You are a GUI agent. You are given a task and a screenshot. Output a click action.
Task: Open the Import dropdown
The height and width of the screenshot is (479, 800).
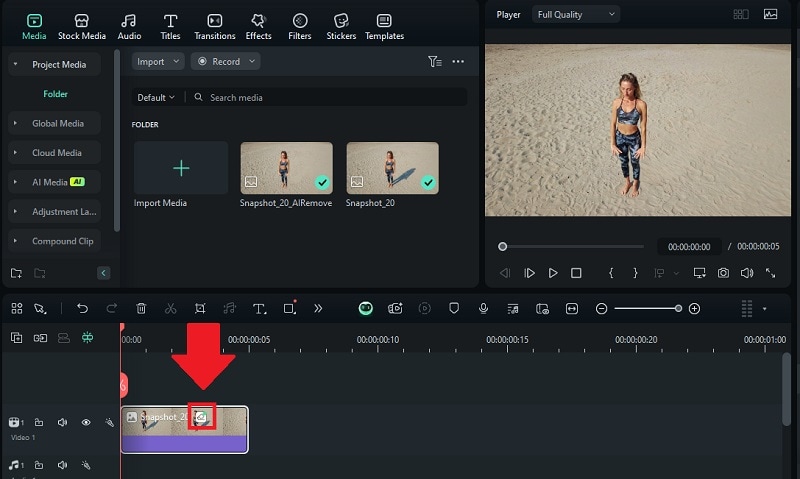[x=158, y=61]
